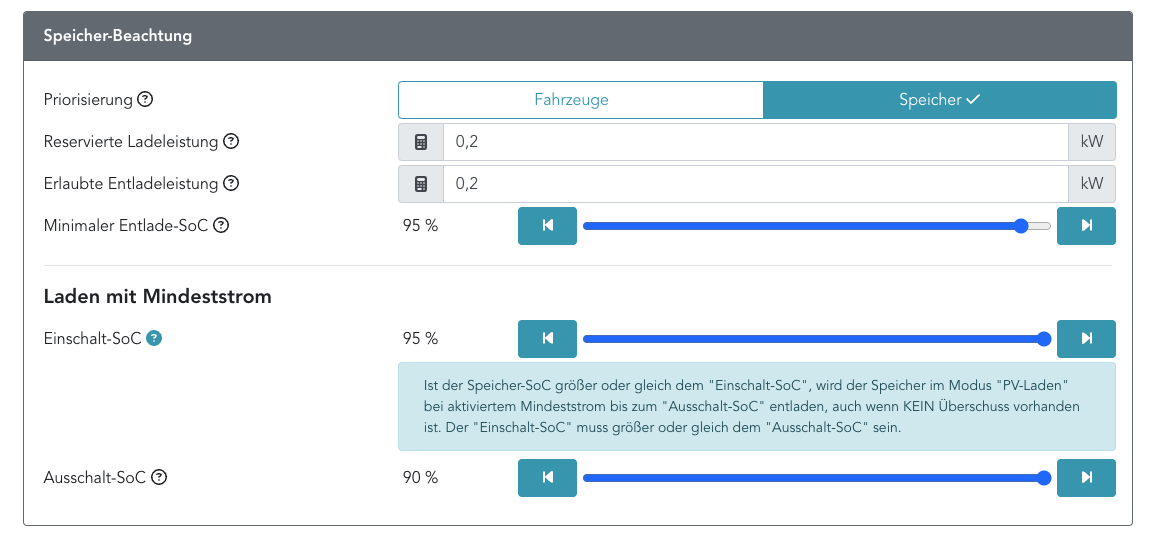1164x536 pixels.
Task: Click calculator icon for Reservierte Ladeleistung
Action: [421, 142]
